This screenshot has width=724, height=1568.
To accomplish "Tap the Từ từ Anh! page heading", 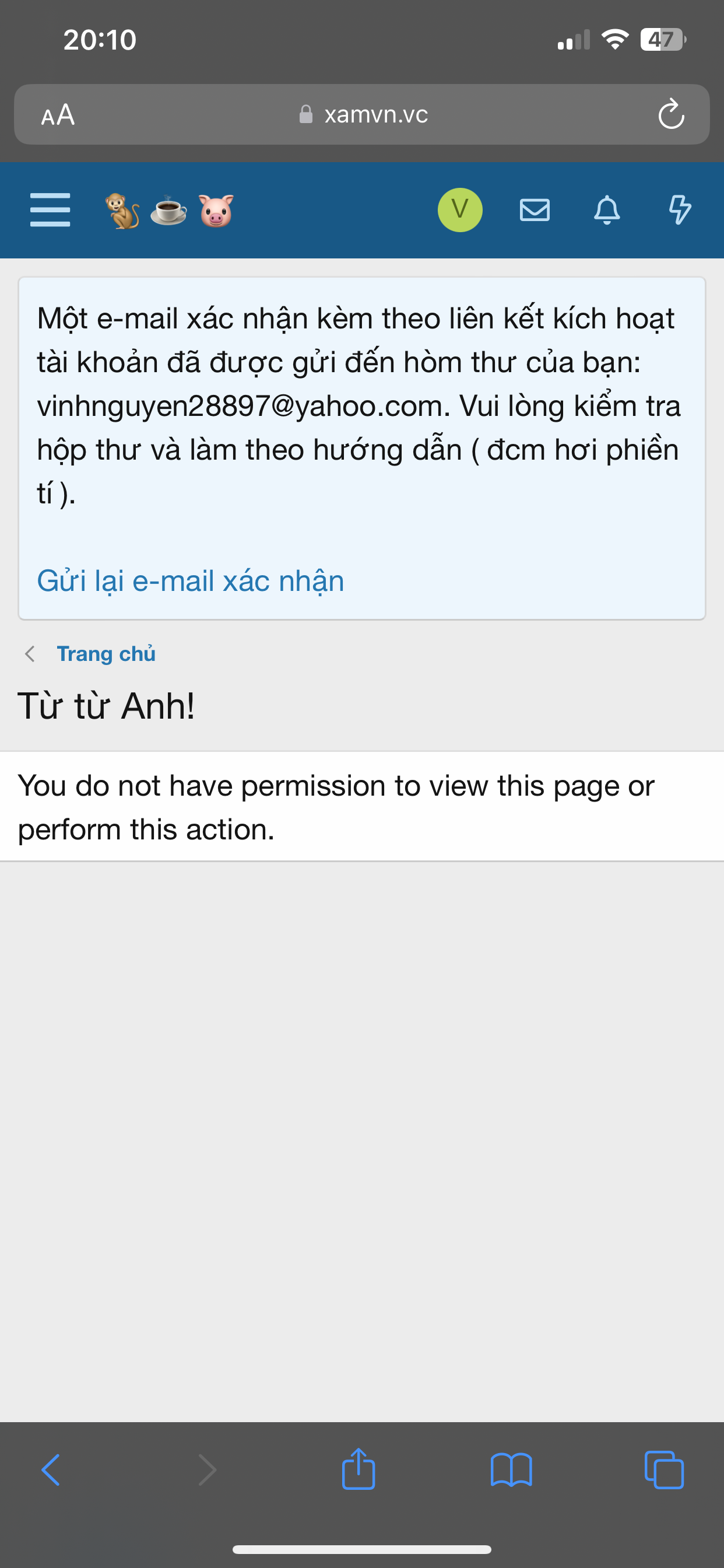I will (107, 706).
